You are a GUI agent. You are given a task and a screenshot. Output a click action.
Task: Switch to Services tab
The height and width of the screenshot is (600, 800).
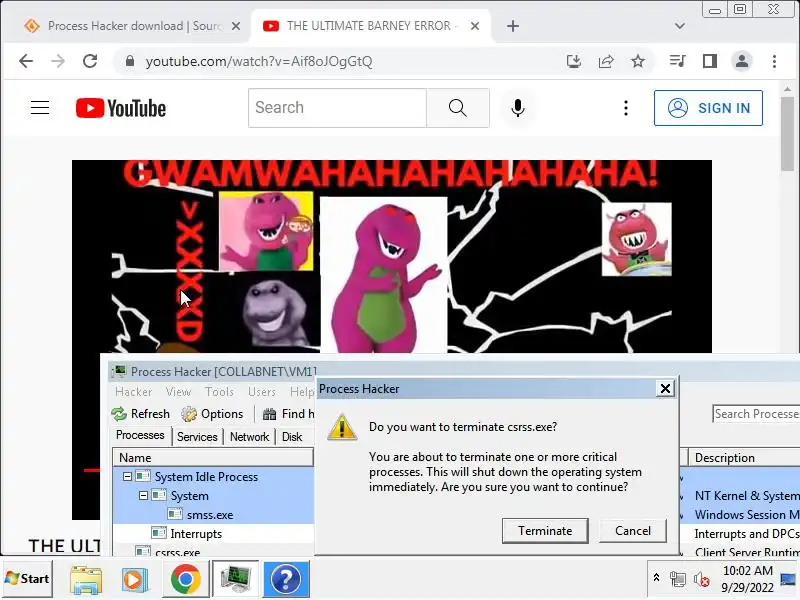click(x=197, y=437)
